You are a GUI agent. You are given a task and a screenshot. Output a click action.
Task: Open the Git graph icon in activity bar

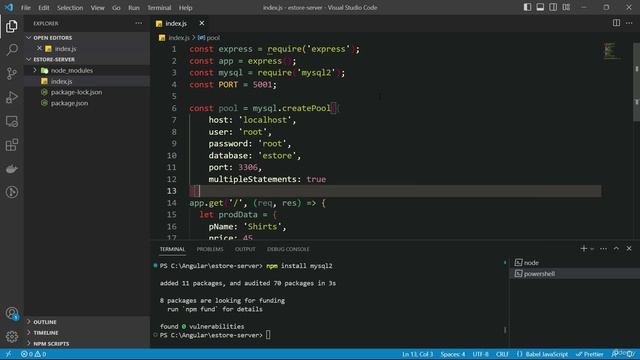tap(11, 192)
